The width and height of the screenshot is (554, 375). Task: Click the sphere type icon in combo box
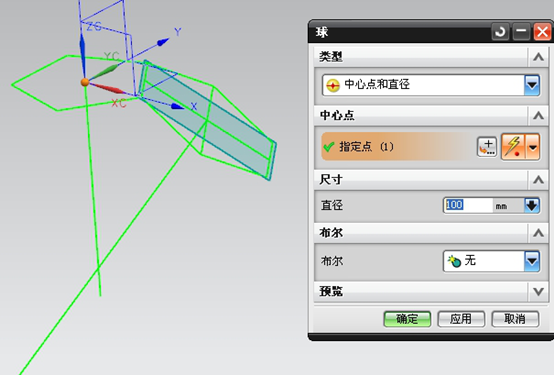(333, 85)
